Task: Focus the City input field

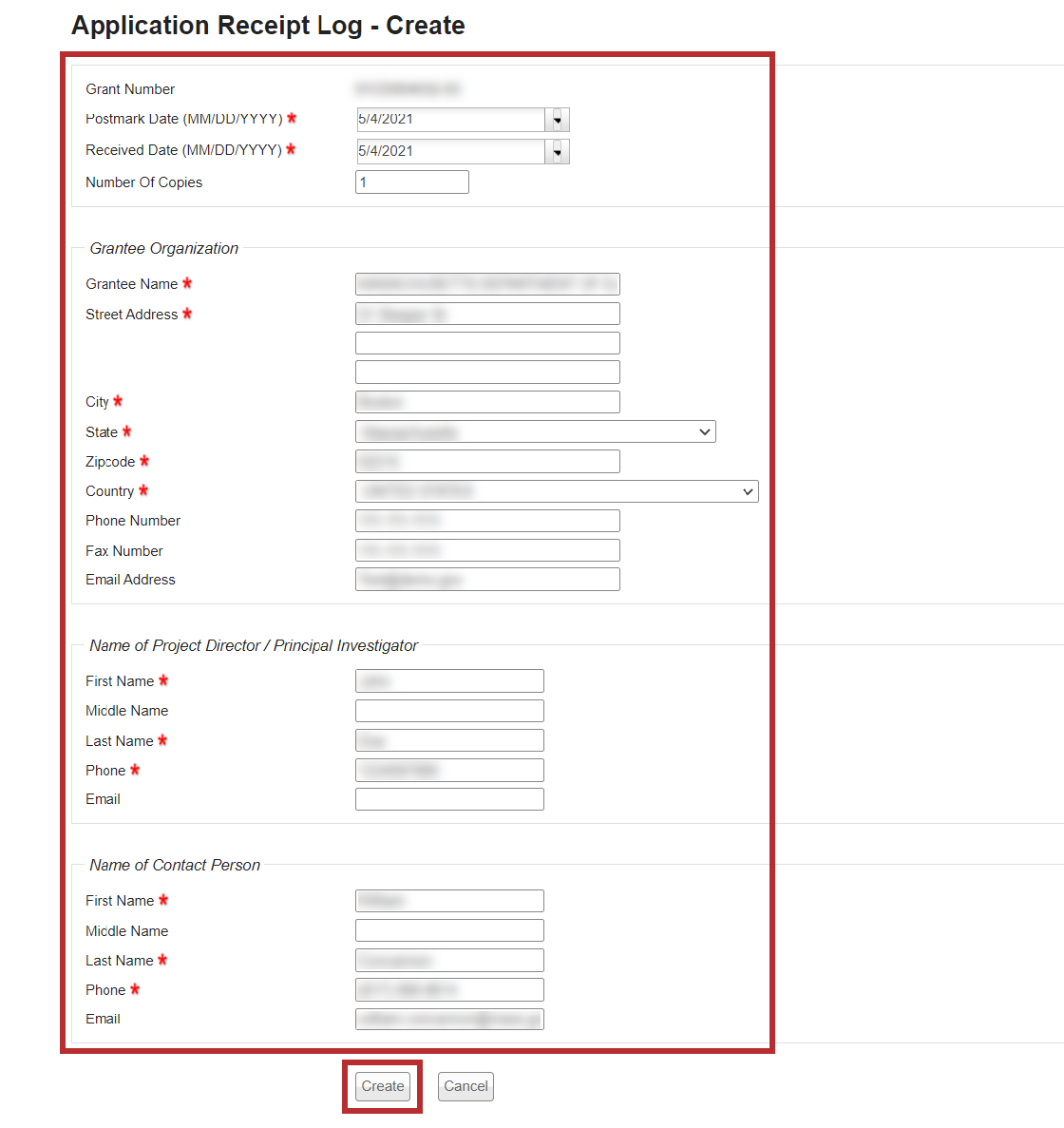Action: point(487,402)
